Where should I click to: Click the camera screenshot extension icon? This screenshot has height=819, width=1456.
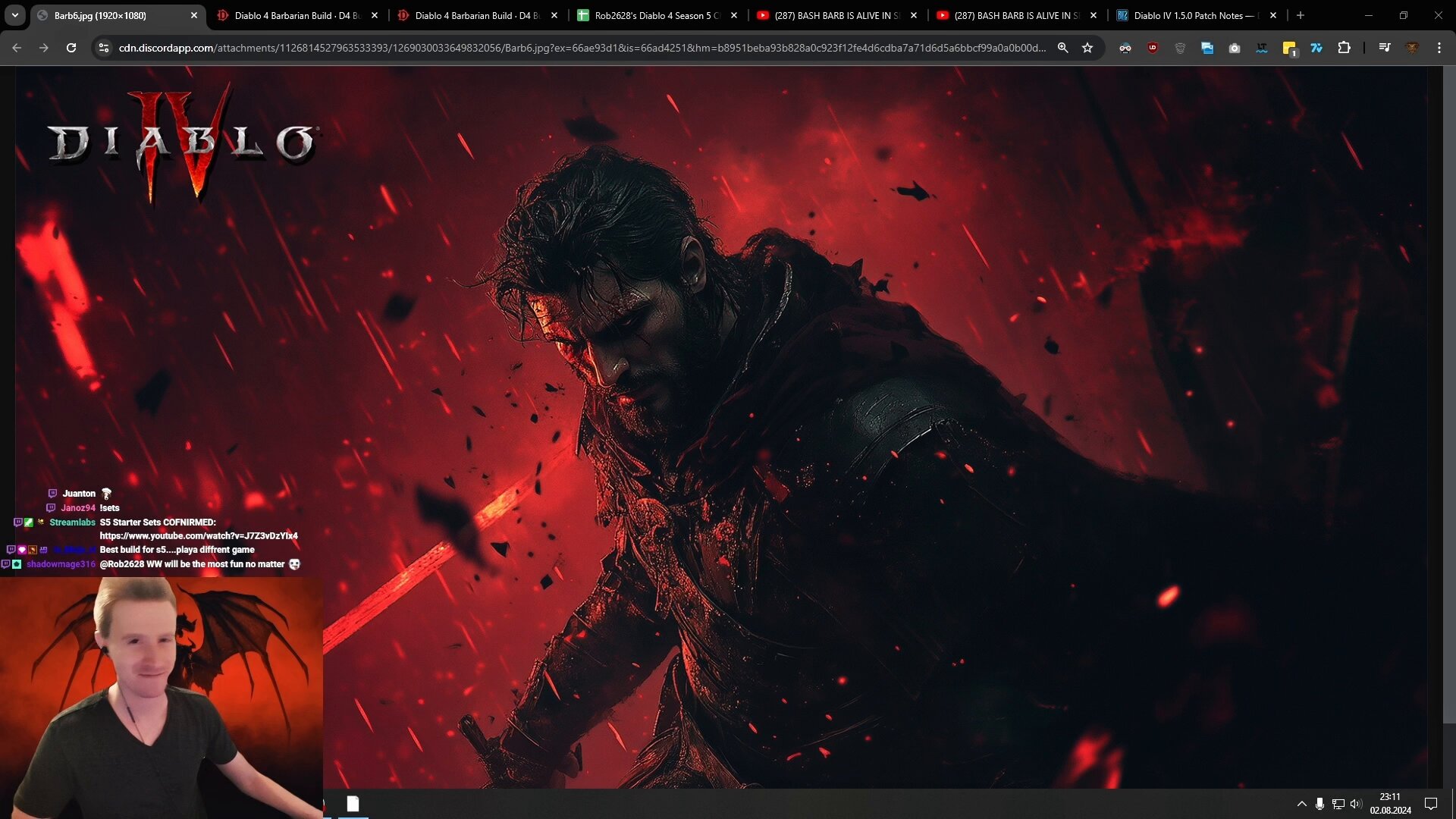point(1235,48)
